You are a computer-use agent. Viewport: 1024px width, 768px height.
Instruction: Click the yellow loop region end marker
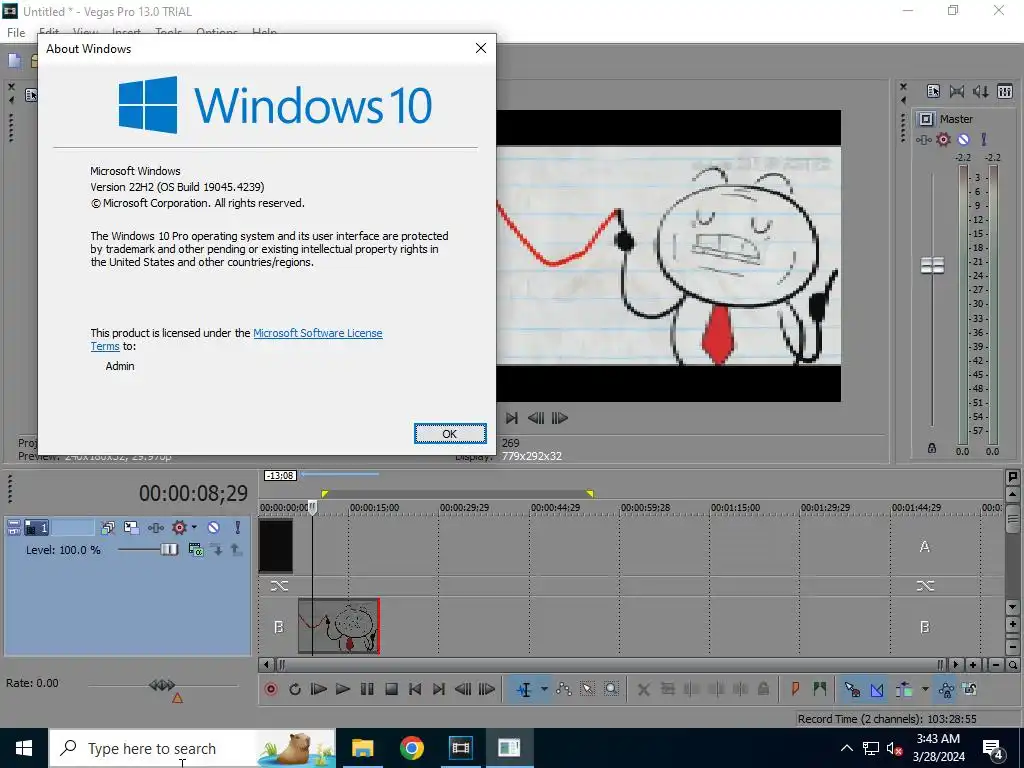(x=590, y=494)
